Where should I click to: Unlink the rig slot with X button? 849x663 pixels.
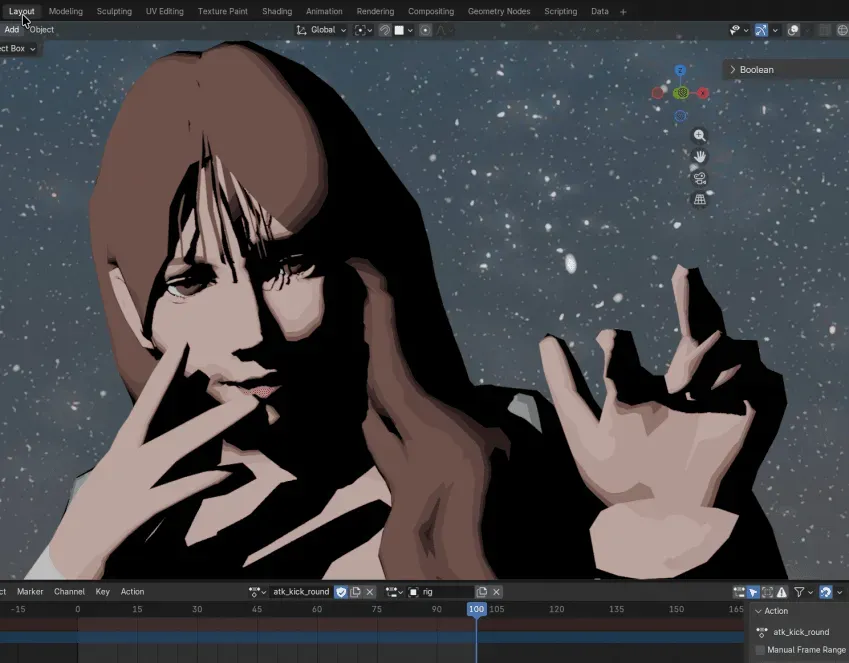point(496,592)
